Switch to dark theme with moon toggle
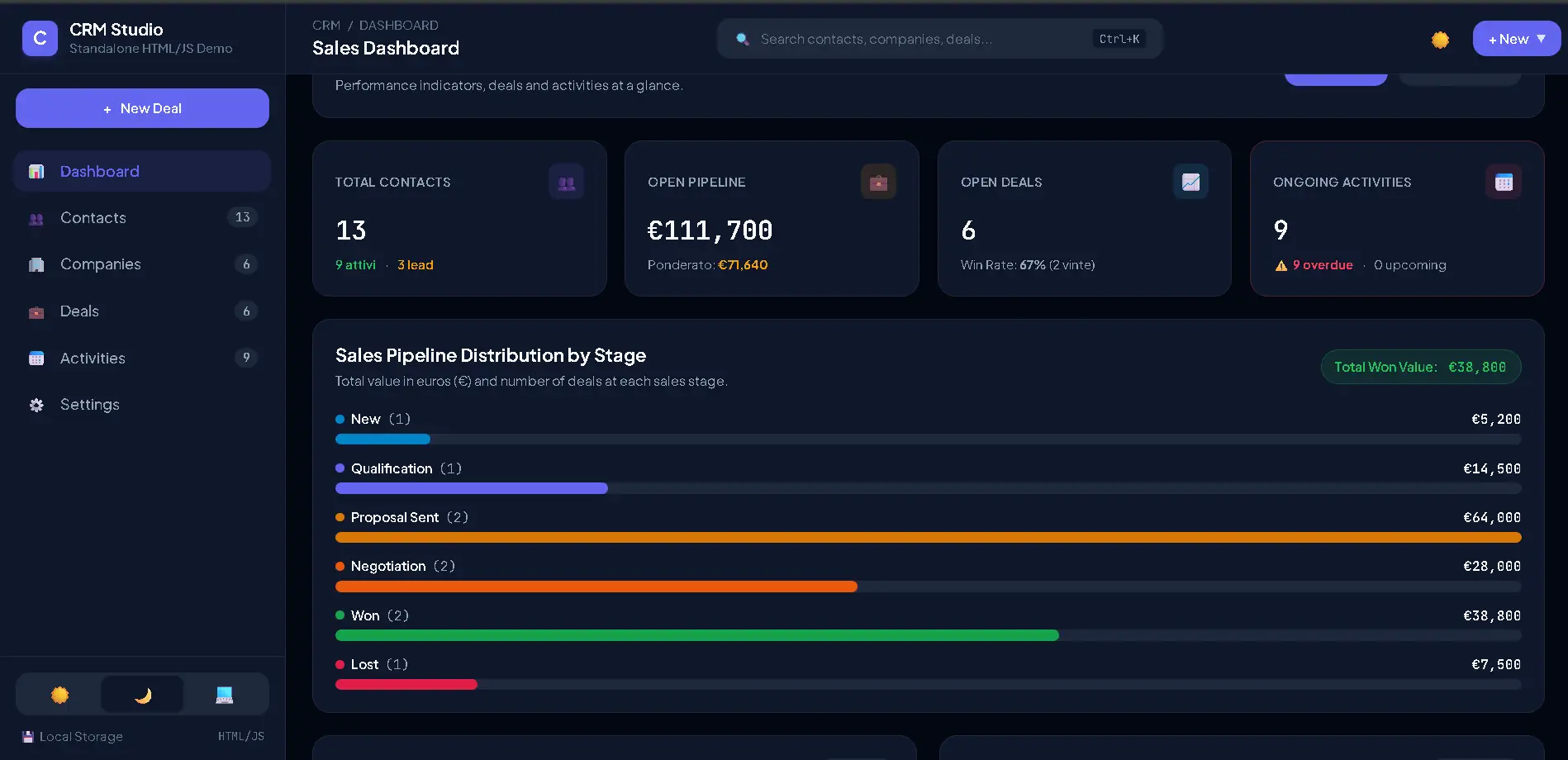This screenshot has height=760, width=1568. 142,695
